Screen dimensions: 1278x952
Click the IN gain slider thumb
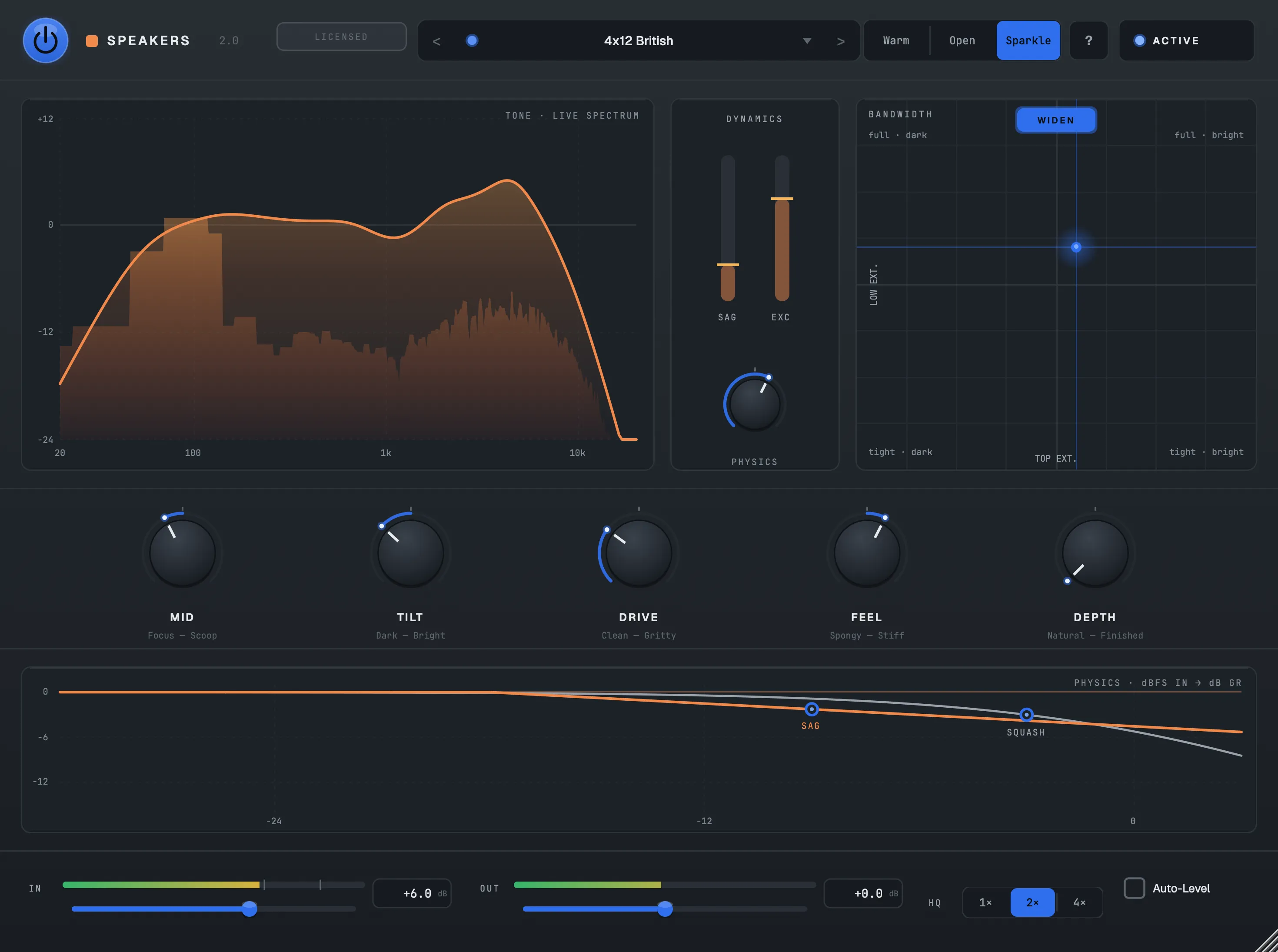[x=249, y=909]
